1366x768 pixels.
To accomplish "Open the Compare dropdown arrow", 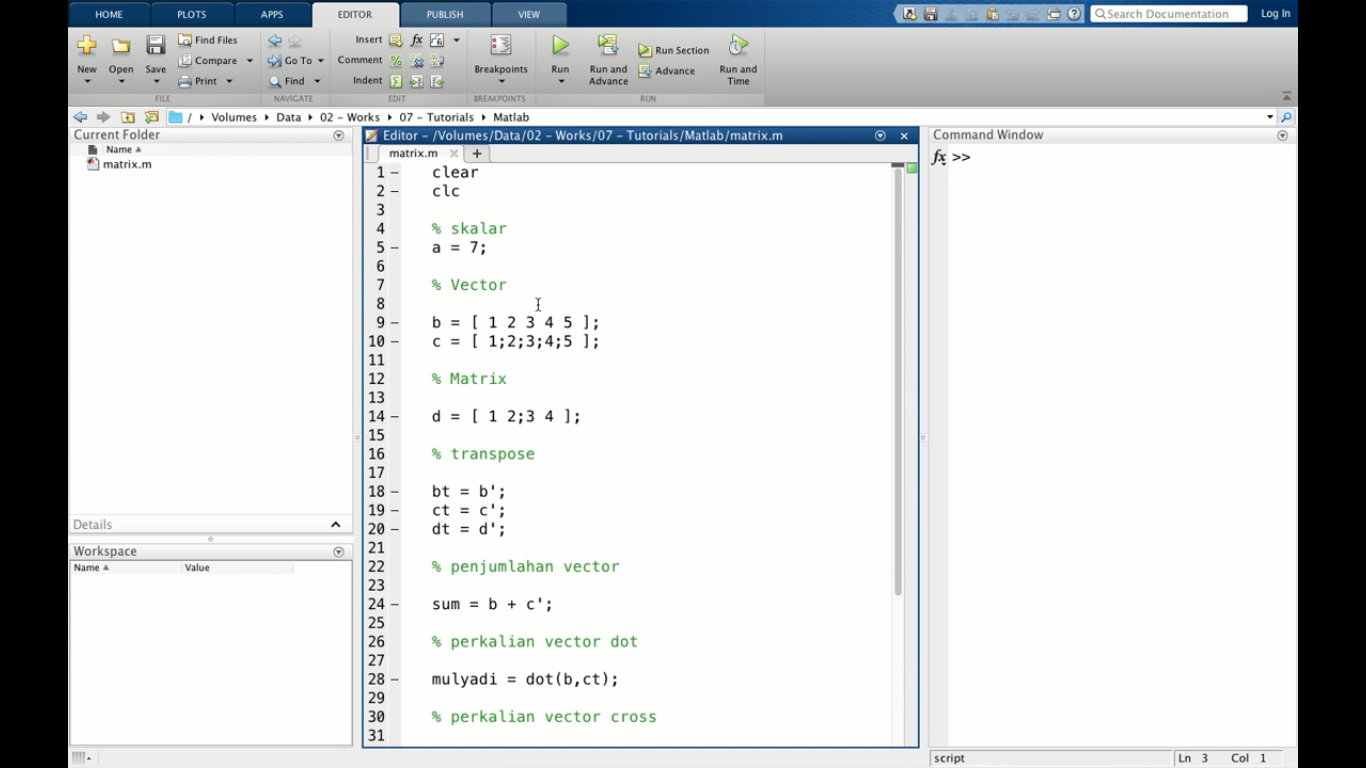I will pos(249,61).
